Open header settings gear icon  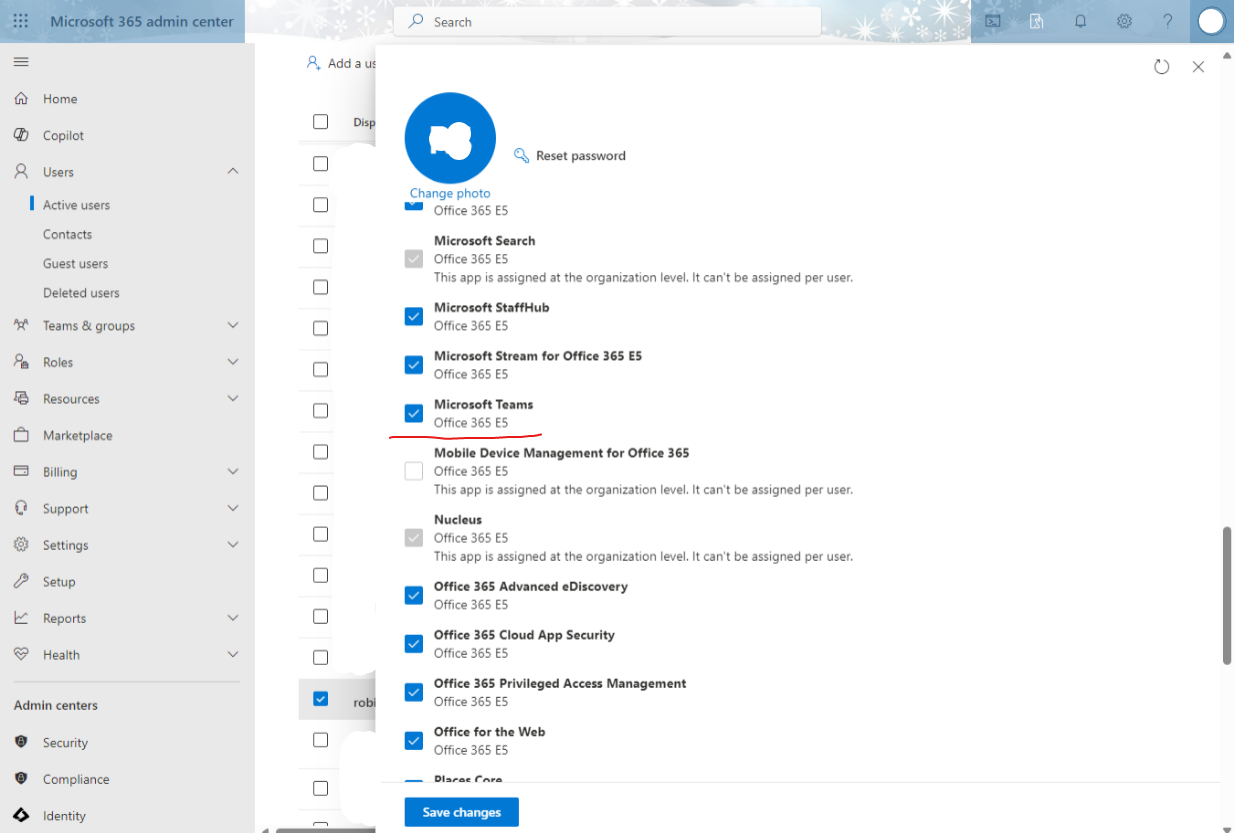(1124, 21)
